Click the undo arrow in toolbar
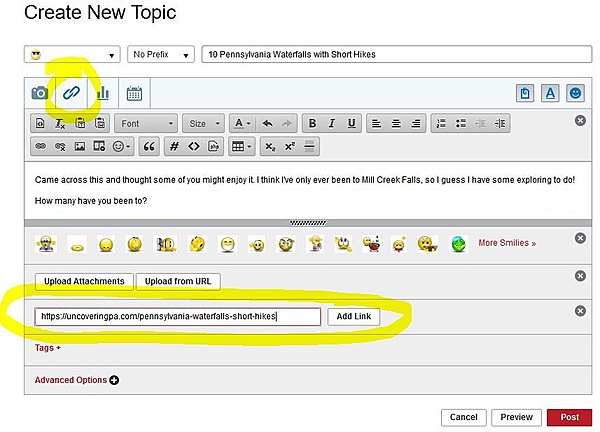Screen dimensions: 600x432 click(x=268, y=124)
